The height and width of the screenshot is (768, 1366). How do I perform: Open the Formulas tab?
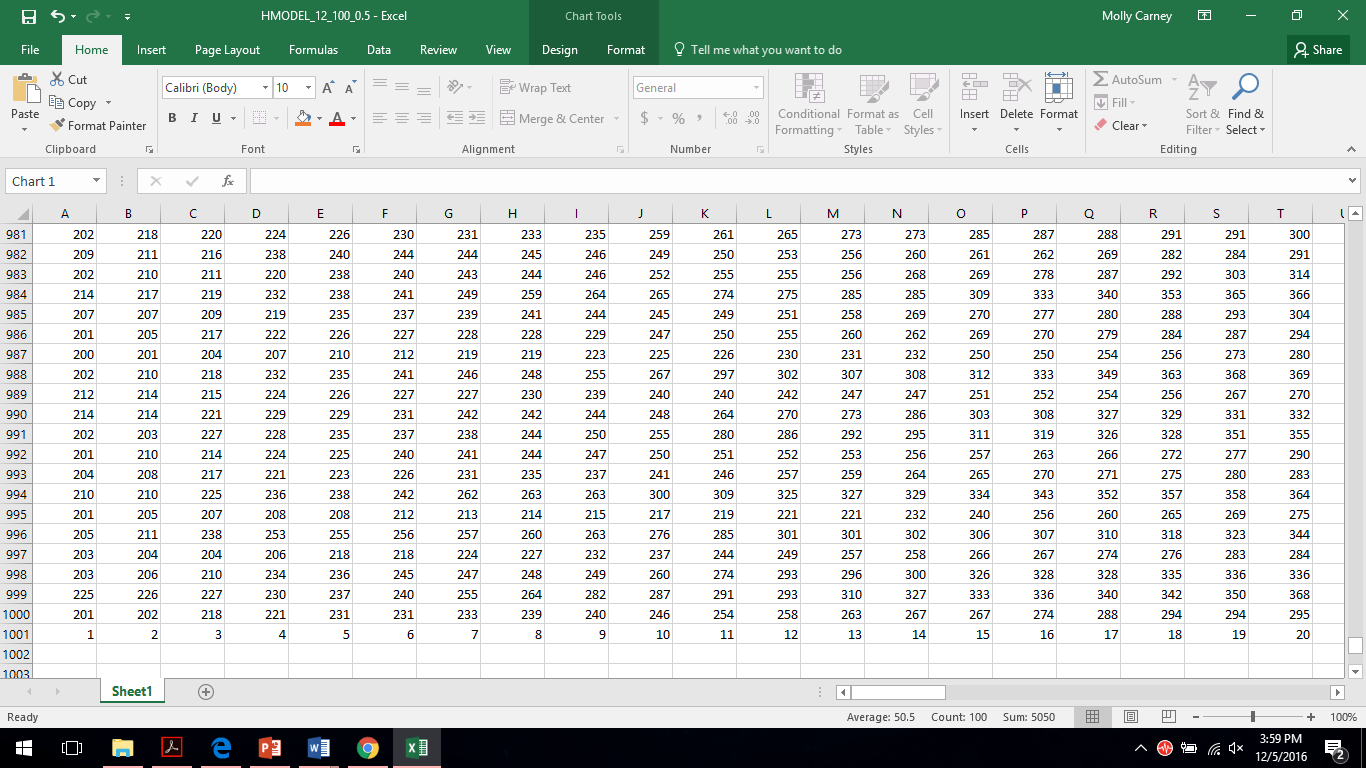pos(313,50)
